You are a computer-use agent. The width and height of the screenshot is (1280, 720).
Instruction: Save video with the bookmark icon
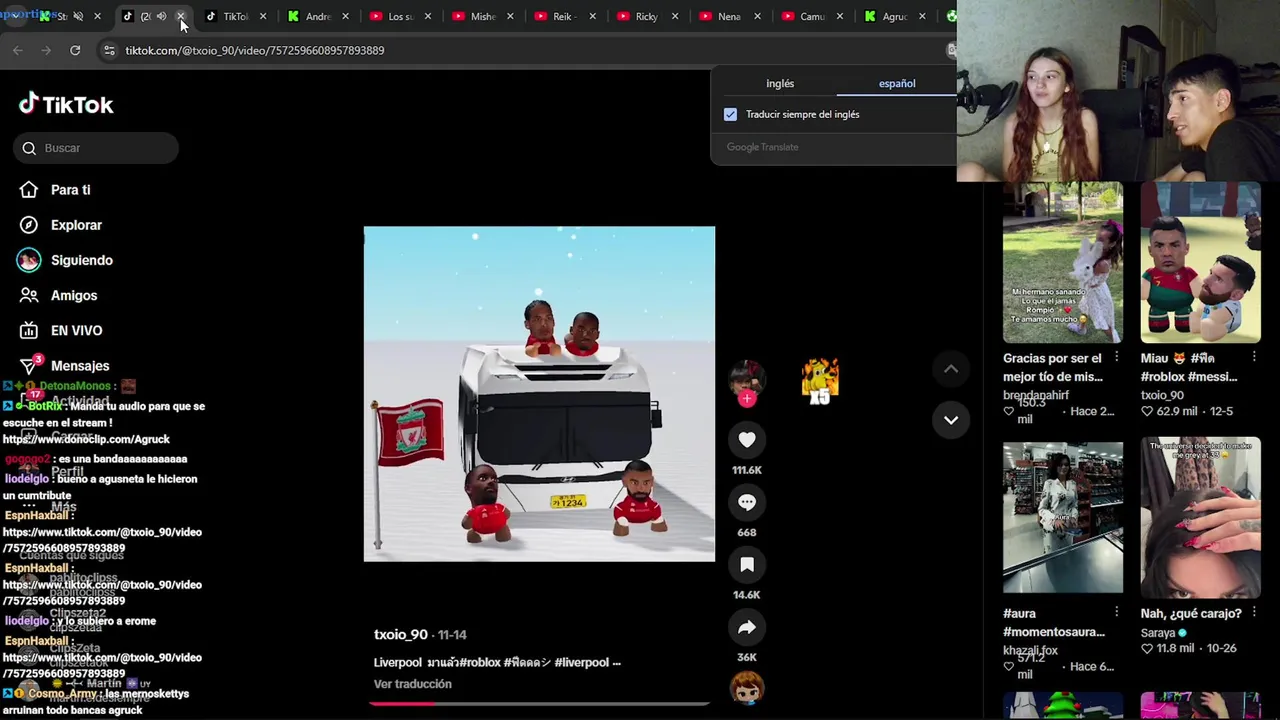pos(747,565)
